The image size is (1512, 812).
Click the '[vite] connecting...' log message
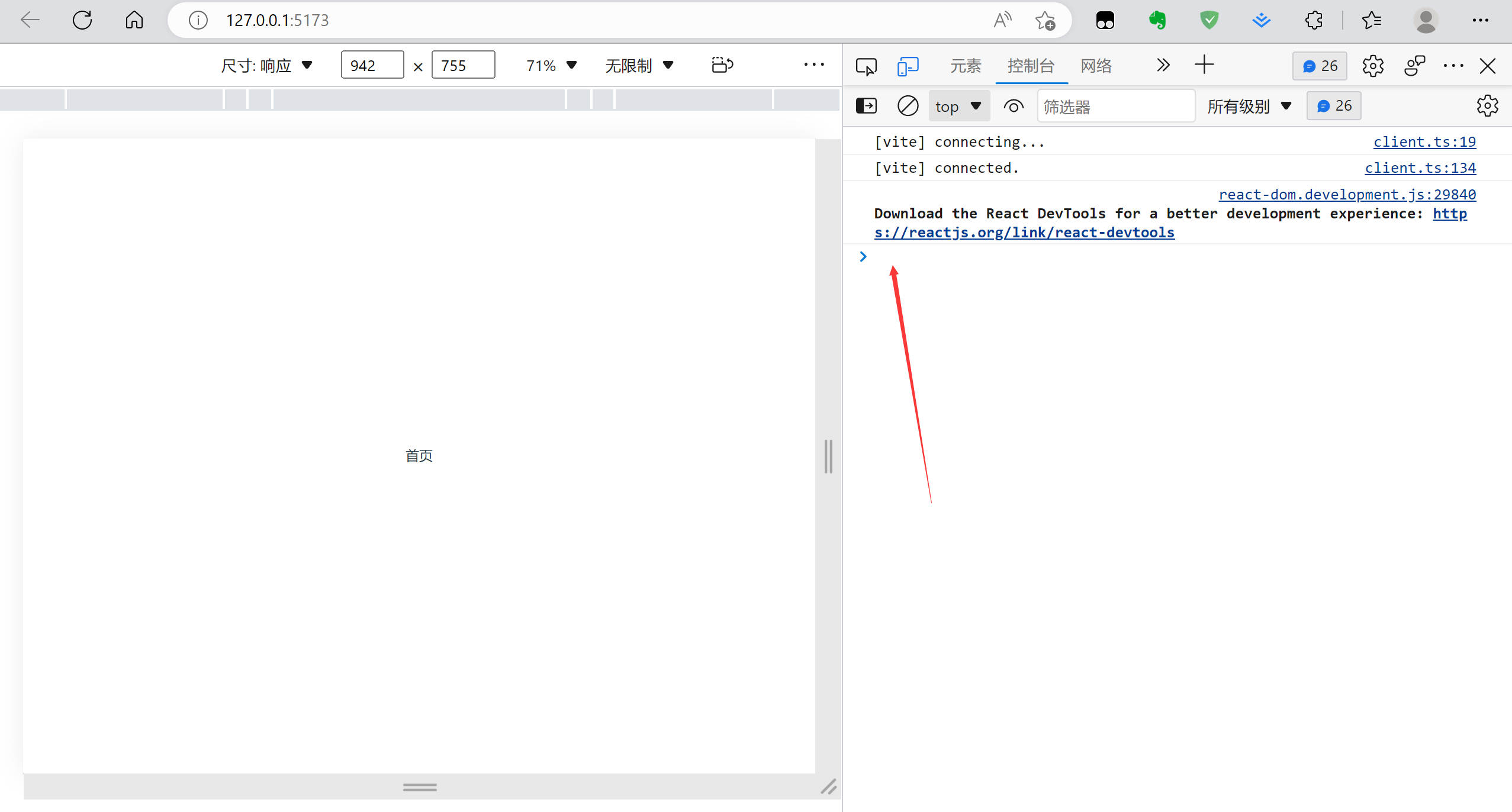[960, 142]
